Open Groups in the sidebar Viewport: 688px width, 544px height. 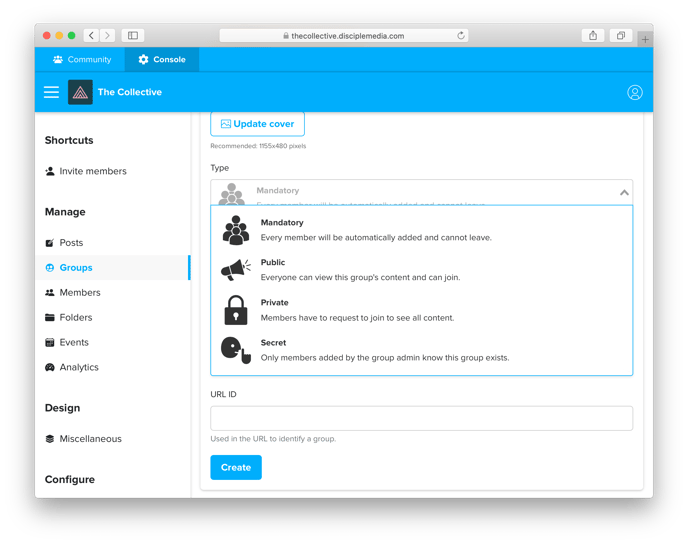(112, 268)
